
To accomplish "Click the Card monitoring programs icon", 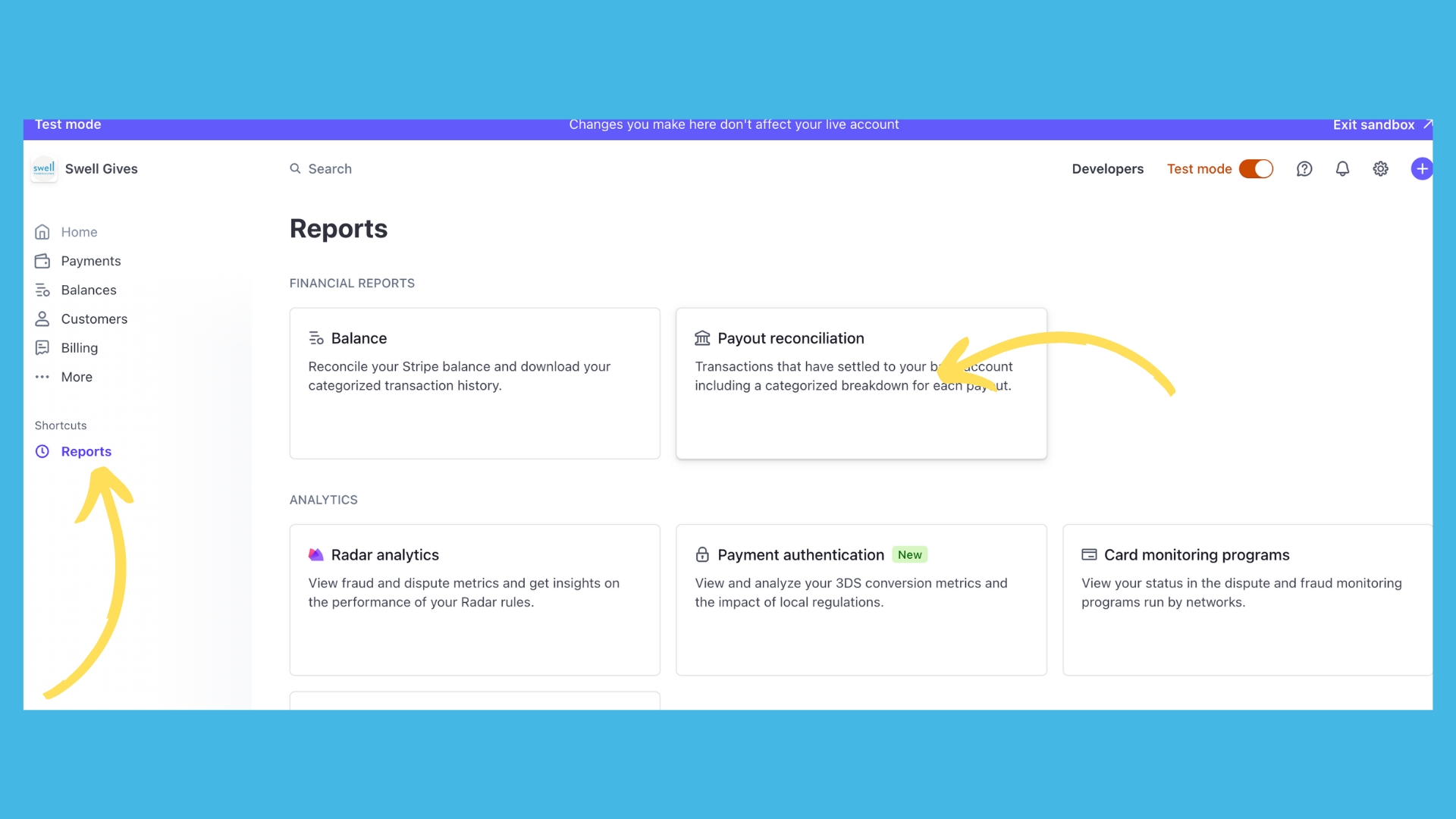I will pos(1088,555).
